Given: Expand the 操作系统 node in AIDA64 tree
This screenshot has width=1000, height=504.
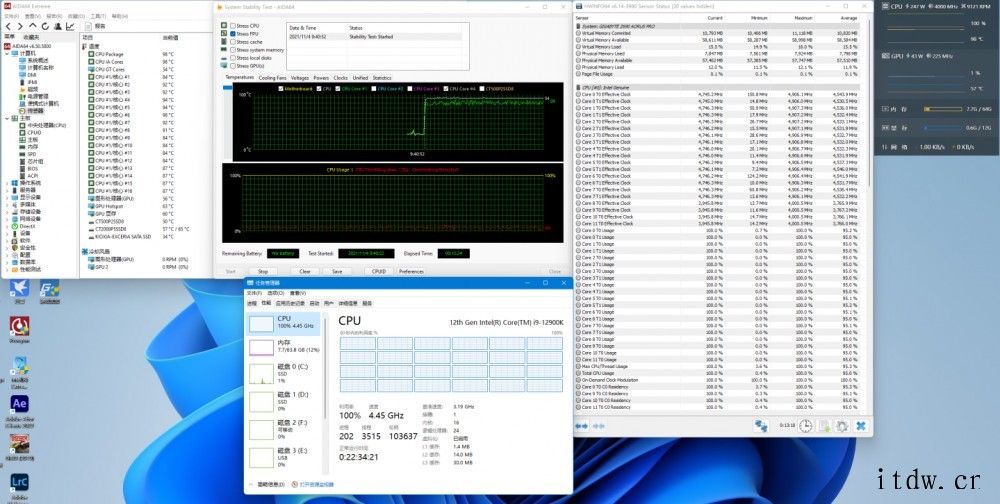Looking at the screenshot, I should [7, 182].
